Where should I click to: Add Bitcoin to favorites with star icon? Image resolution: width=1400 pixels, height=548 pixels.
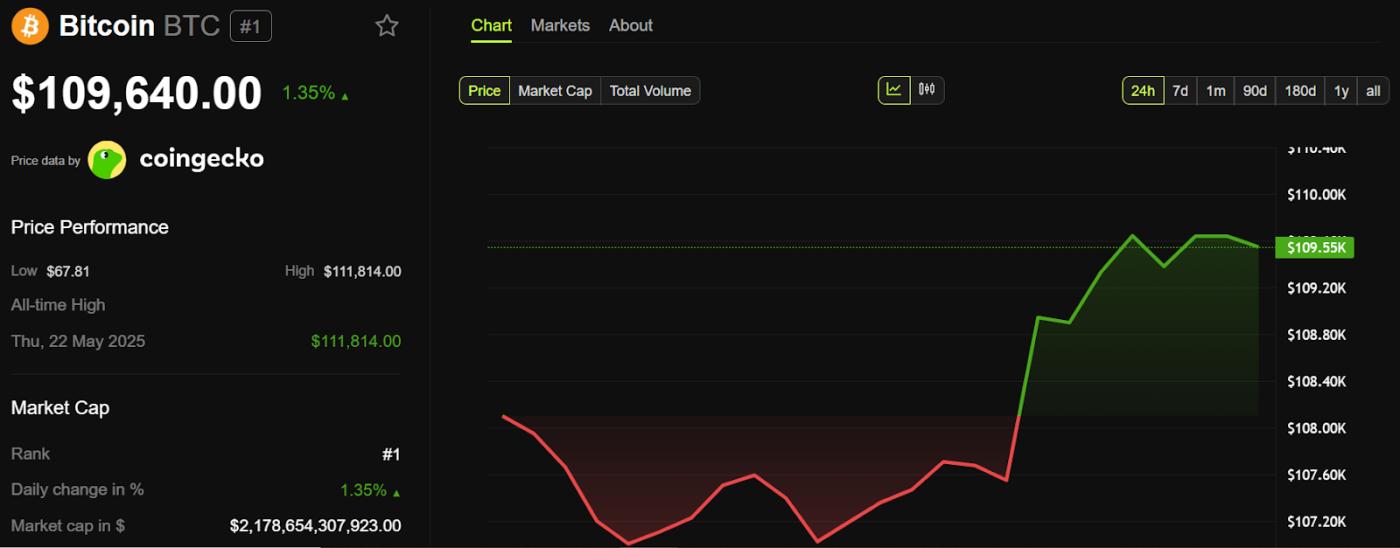(387, 26)
